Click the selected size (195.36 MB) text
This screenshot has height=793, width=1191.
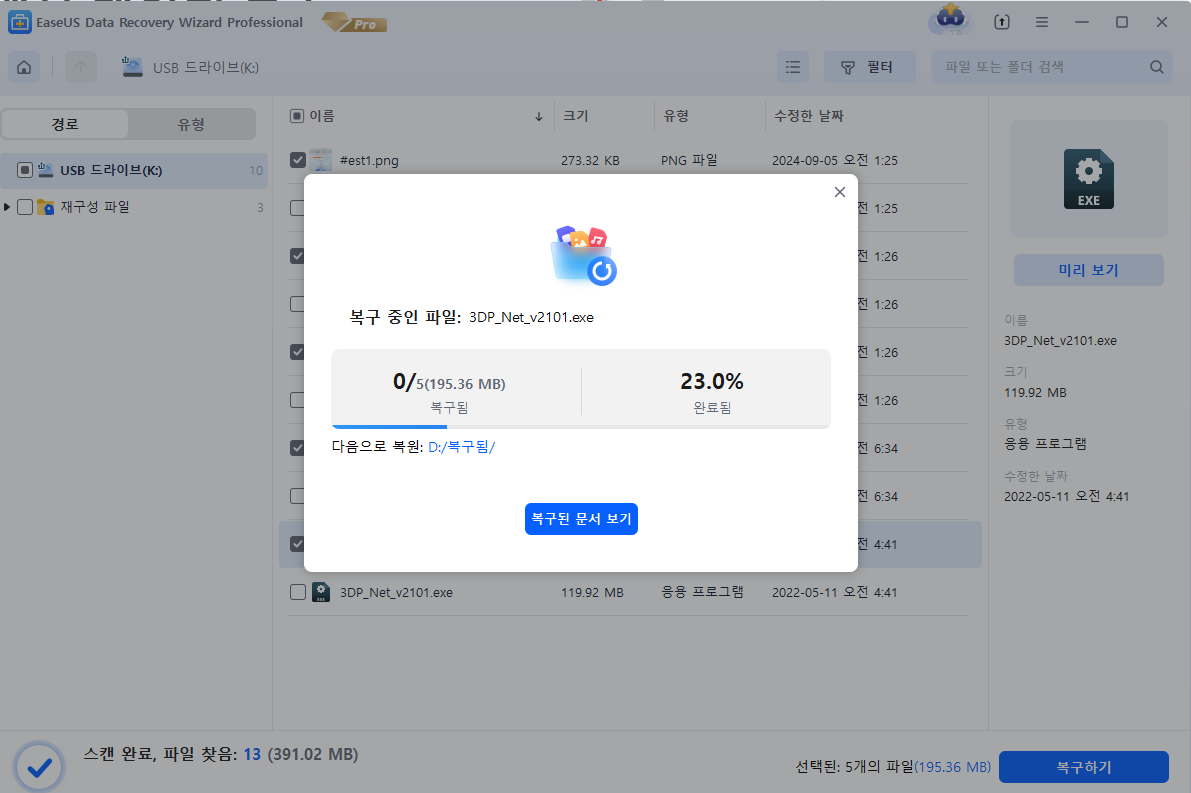point(952,767)
